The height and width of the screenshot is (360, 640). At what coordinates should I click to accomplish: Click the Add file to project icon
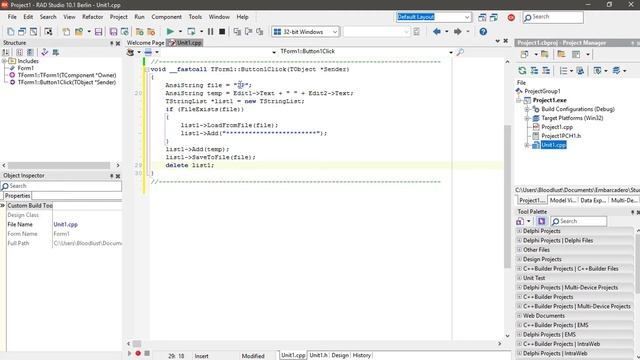(140, 31)
